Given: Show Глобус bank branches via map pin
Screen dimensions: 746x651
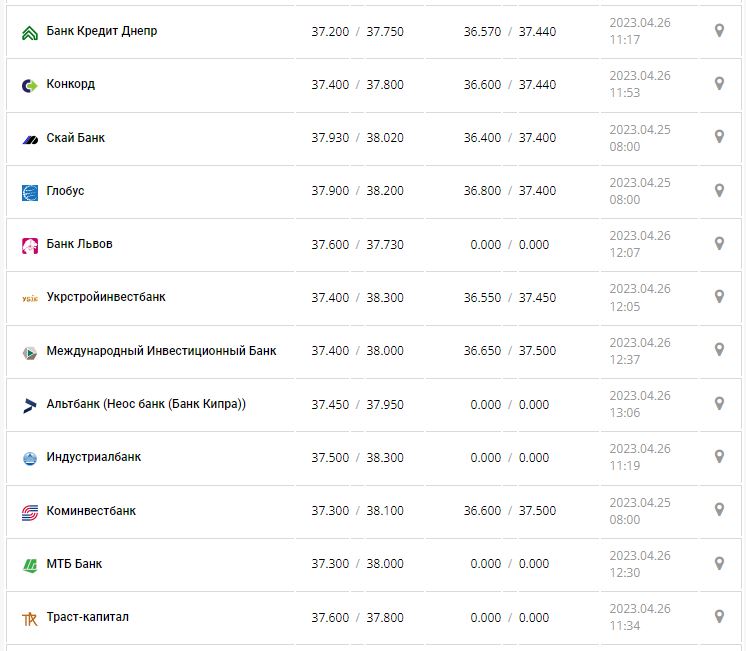Looking at the screenshot, I should [x=718, y=190].
